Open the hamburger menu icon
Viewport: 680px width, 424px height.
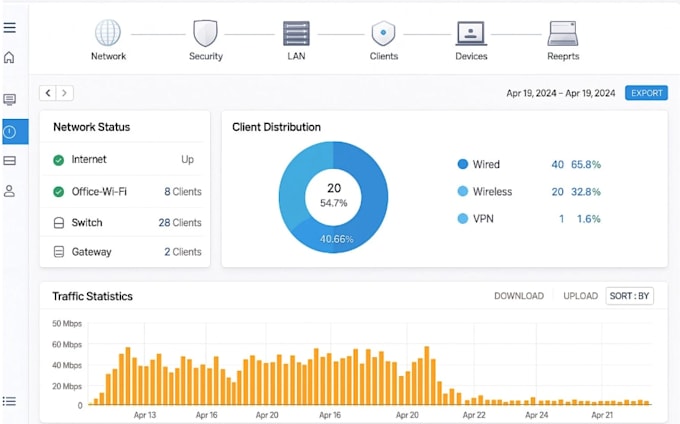pos(10,28)
